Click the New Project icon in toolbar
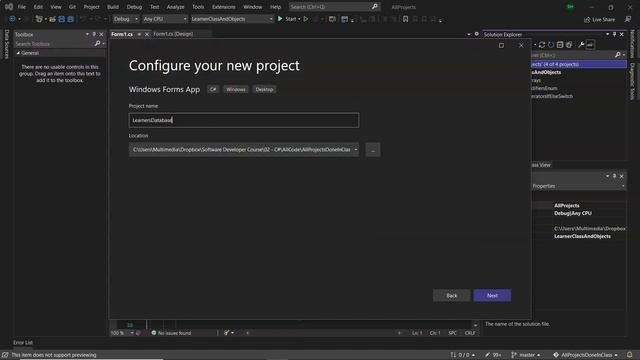The image size is (640, 360). coord(39,19)
